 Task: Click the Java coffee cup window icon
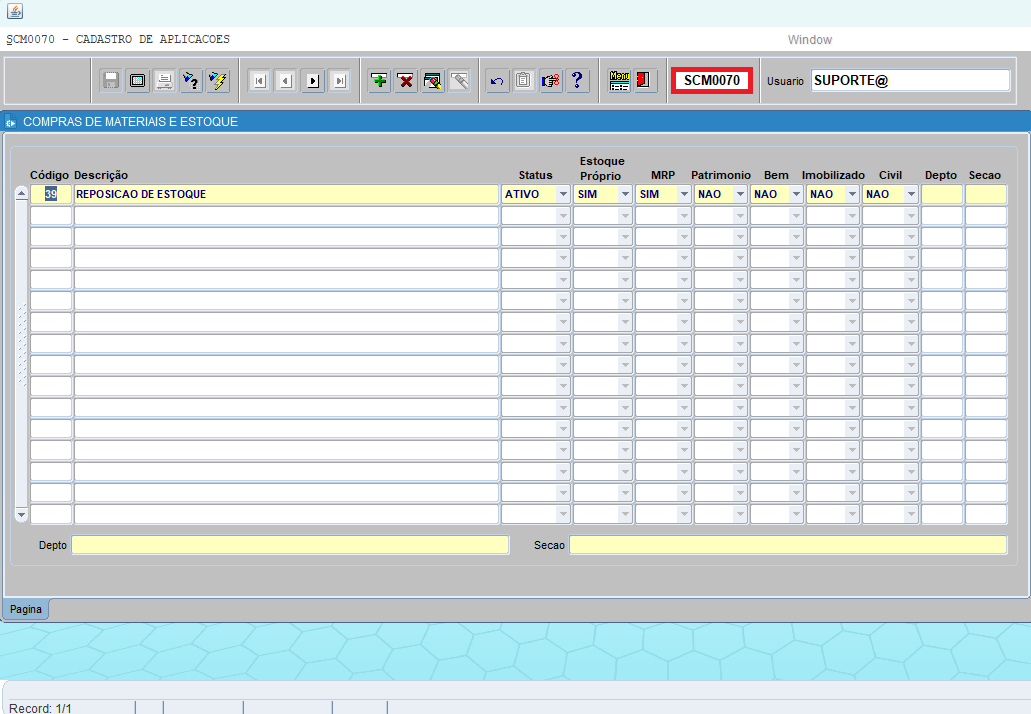(14, 11)
